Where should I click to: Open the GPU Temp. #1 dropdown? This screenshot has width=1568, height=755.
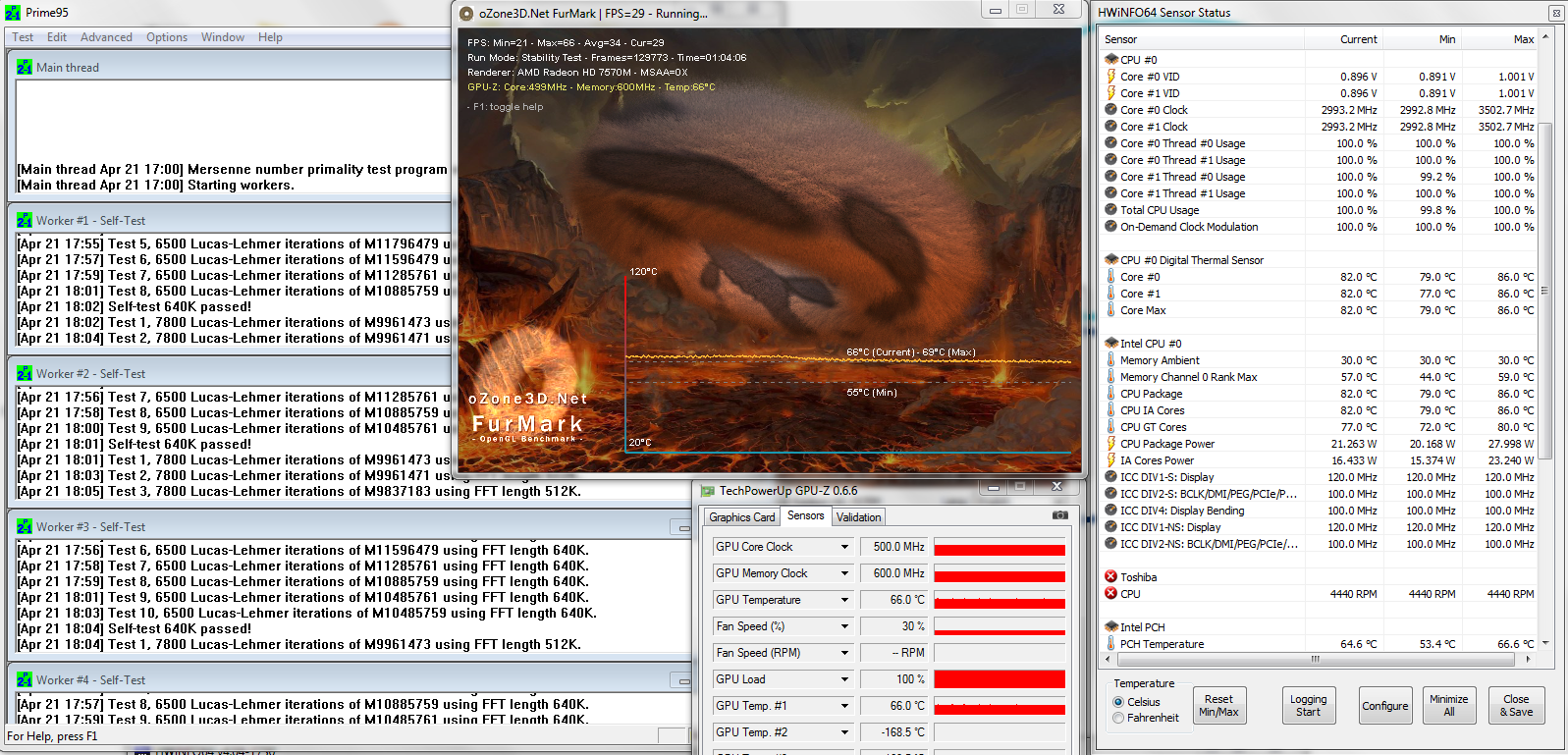[844, 706]
